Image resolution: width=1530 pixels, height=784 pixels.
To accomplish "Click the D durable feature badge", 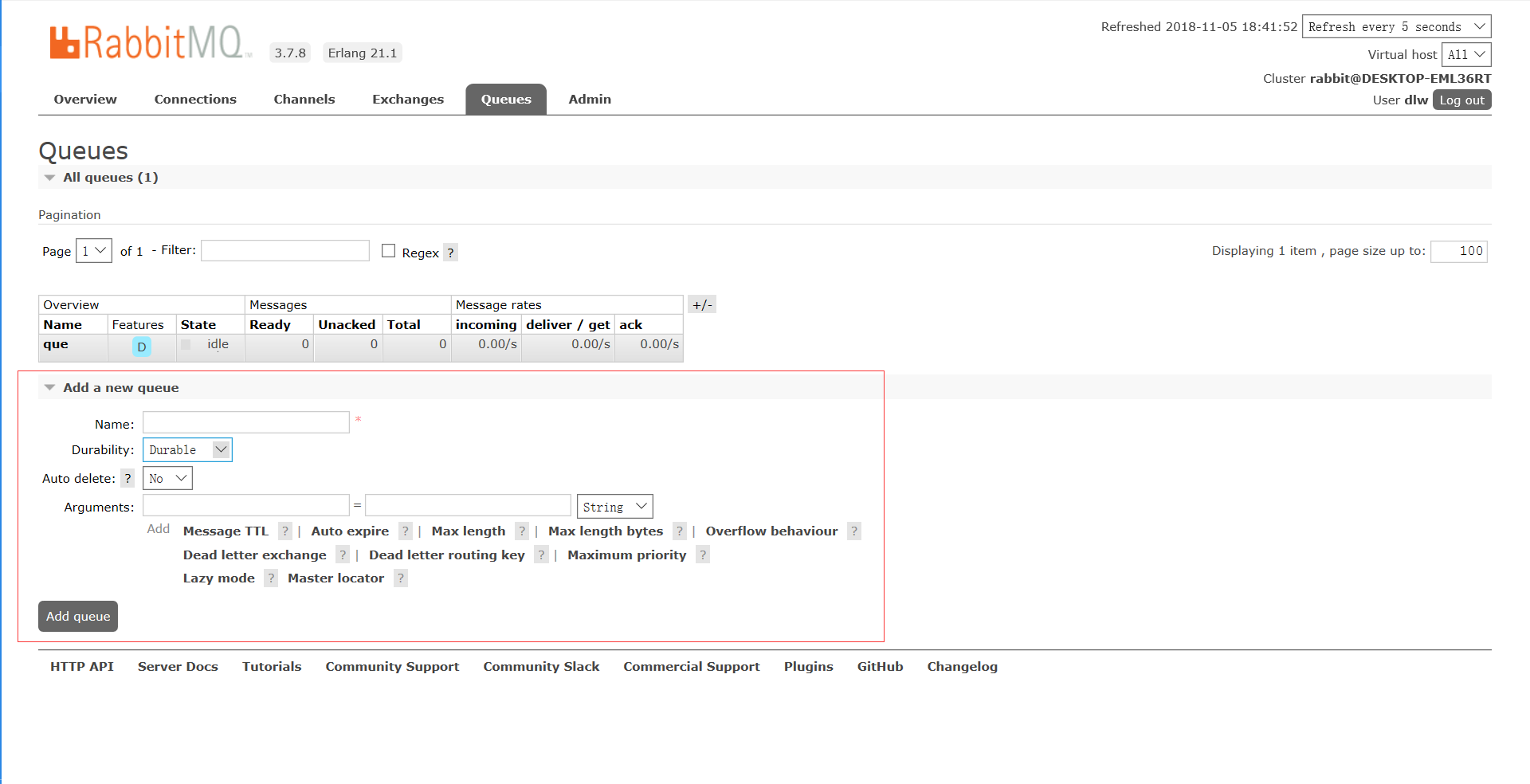I will 142,347.
